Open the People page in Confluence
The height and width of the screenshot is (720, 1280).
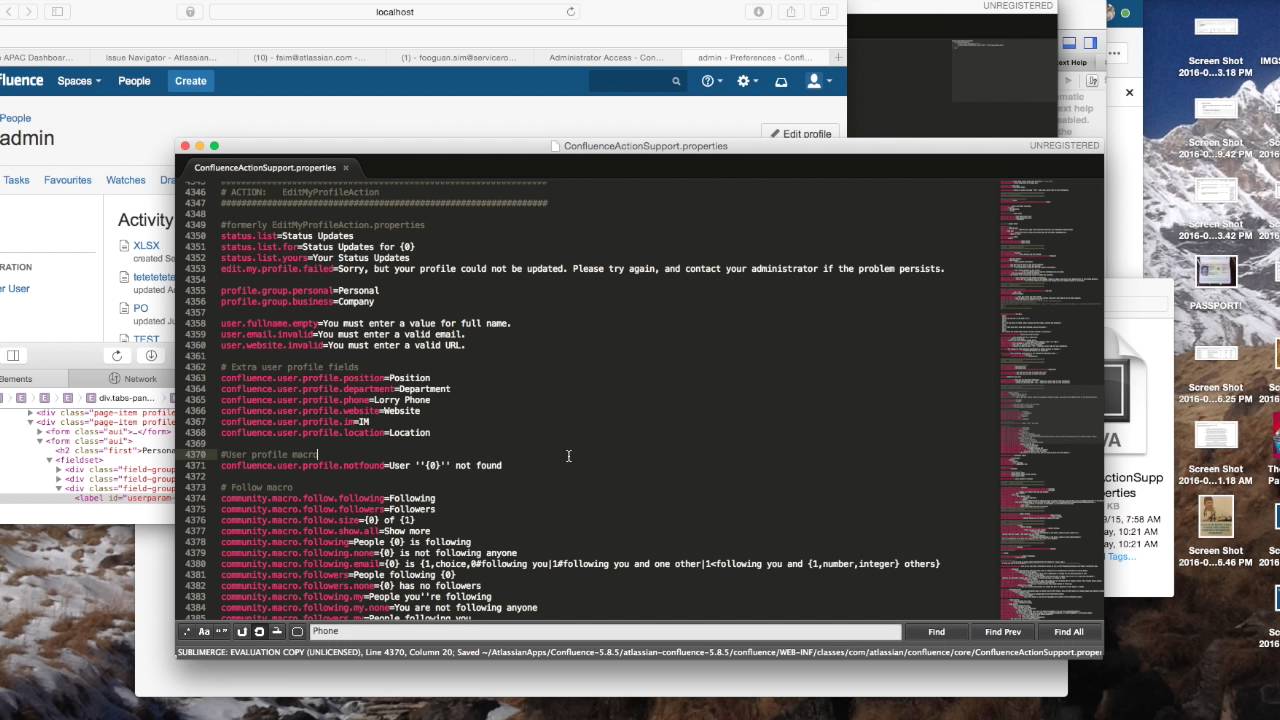[x=134, y=81]
